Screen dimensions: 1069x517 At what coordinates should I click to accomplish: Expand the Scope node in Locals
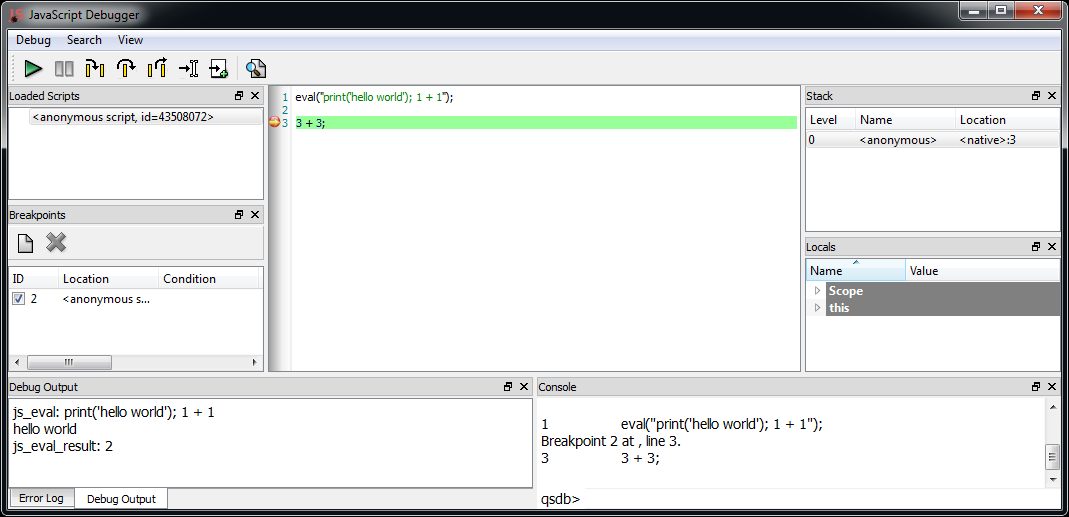coord(818,291)
